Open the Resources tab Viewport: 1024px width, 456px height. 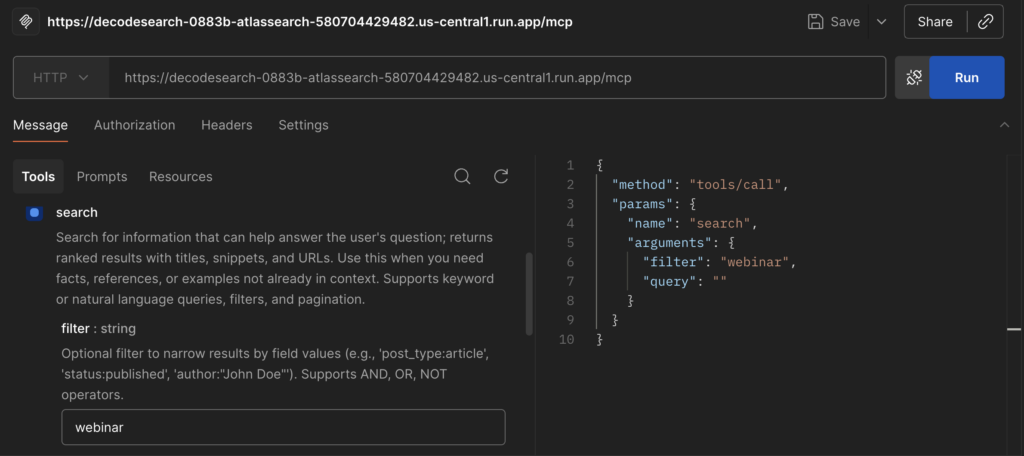[180, 176]
